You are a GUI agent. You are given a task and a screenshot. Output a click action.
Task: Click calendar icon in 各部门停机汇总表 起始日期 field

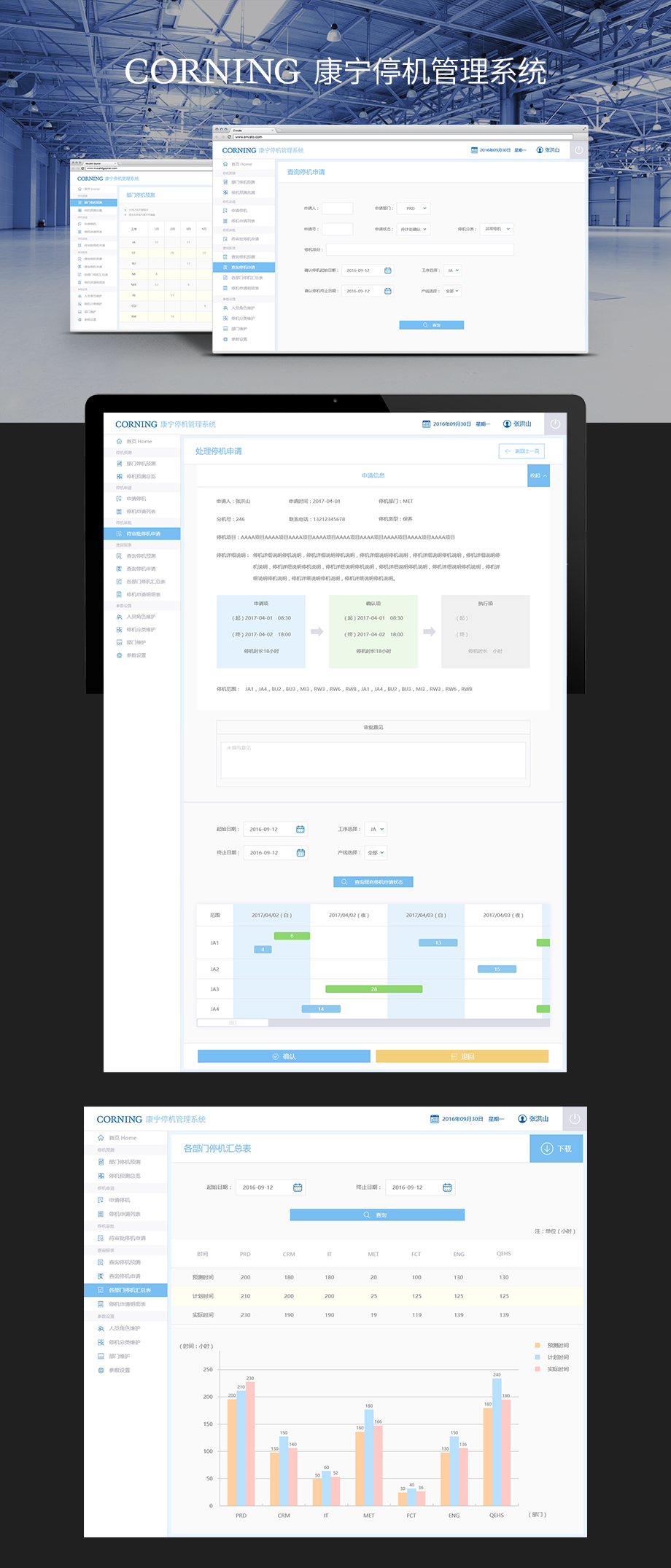point(298,1187)
